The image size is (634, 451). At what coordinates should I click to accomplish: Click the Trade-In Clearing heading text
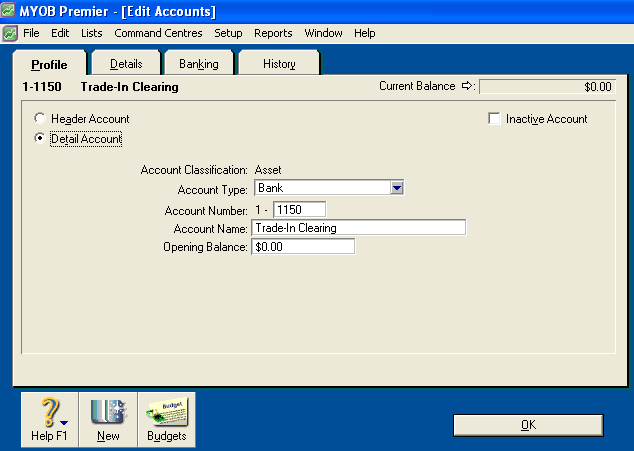tap(129, 87)
